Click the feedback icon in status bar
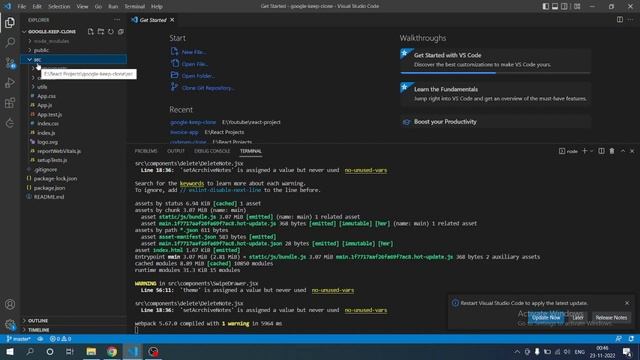Viewport: 640px width, 360px height. (x=619, y=339)
